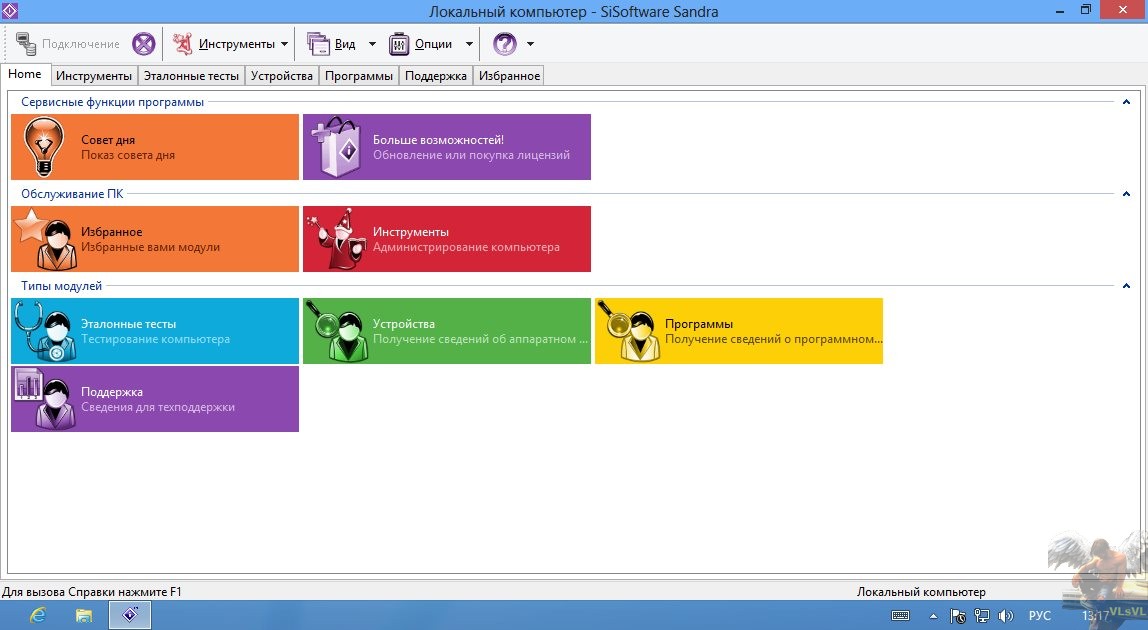
Task: Open the Устройства magnifier tile
Action: click(x=446, y=331)
